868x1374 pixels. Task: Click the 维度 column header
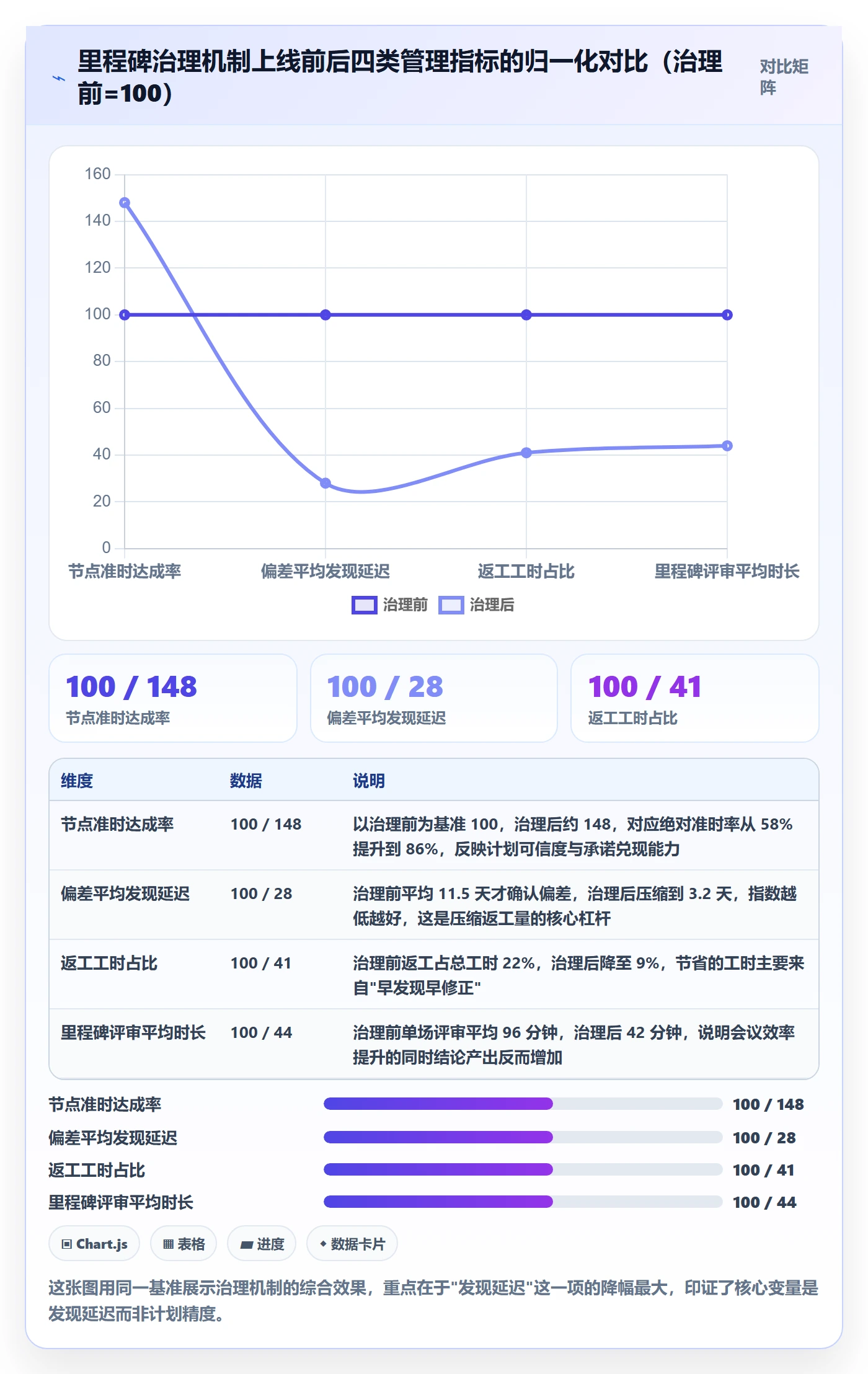click(x=77, y=781)
